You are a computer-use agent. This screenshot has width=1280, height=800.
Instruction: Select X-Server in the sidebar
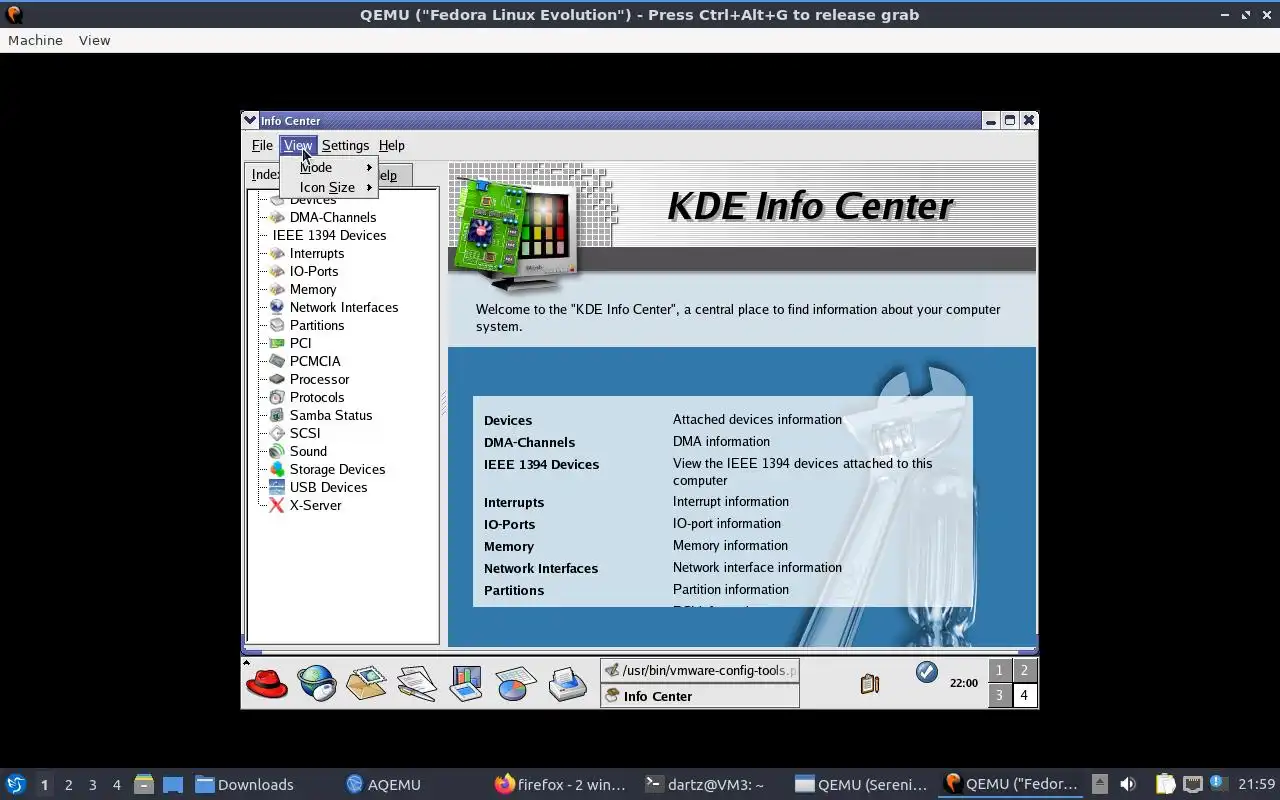[x=315, y=505]
